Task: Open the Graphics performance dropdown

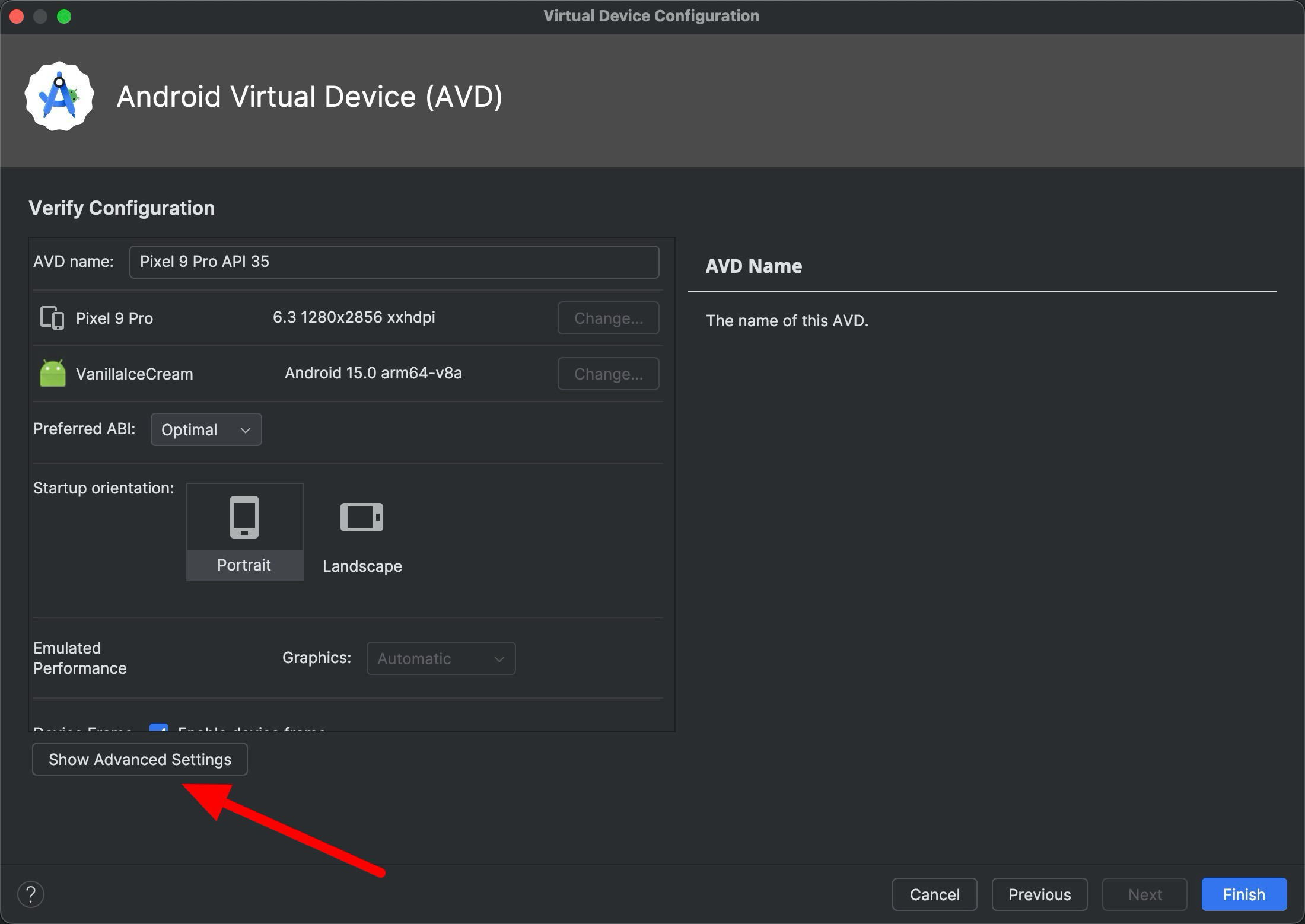Action: pyautogui.click(x=441, y=658)
